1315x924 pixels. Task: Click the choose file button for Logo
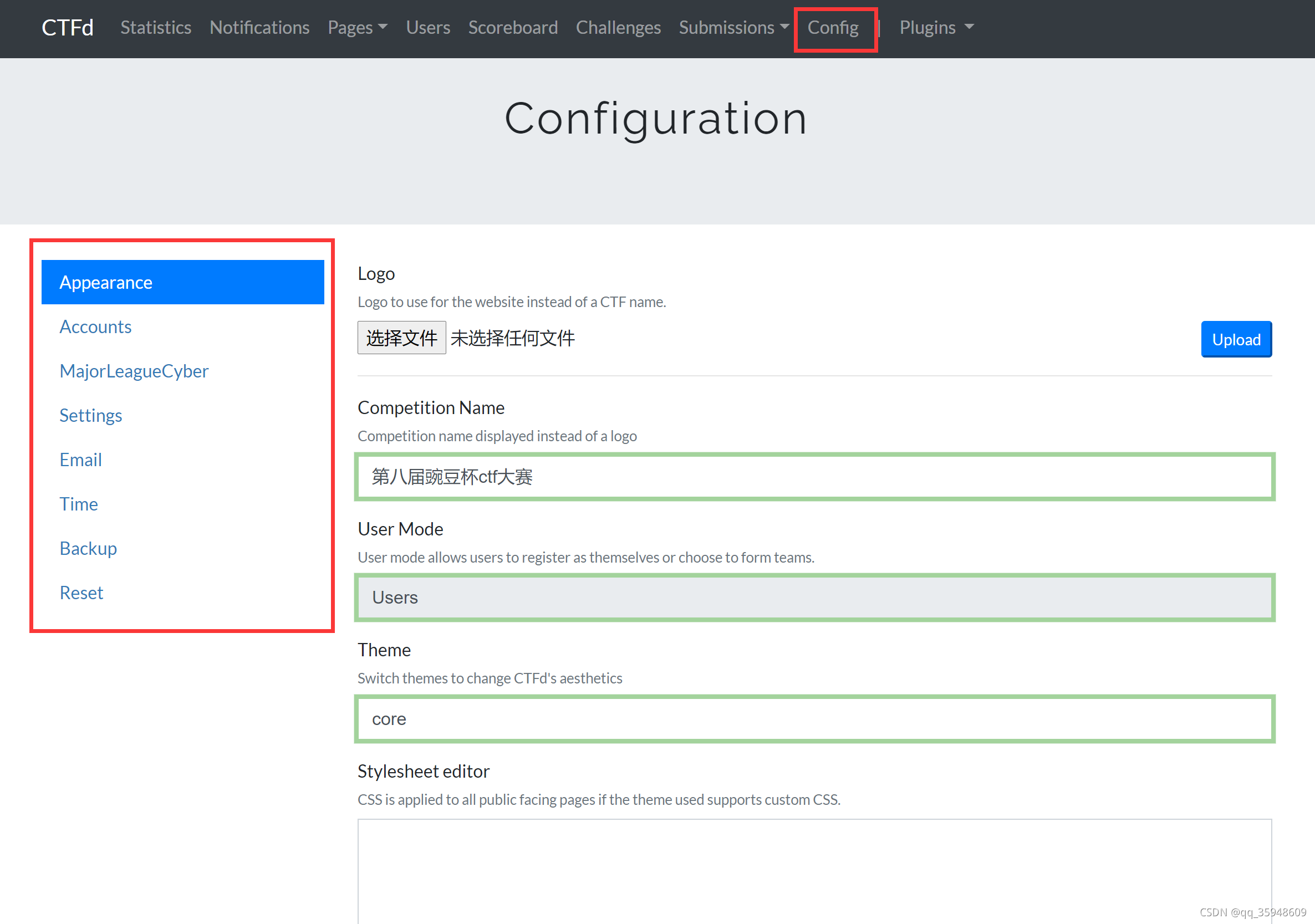point(401,338)
